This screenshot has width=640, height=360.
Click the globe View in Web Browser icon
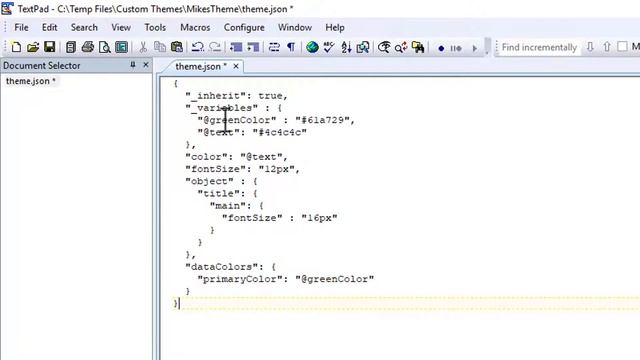[312, 47]
